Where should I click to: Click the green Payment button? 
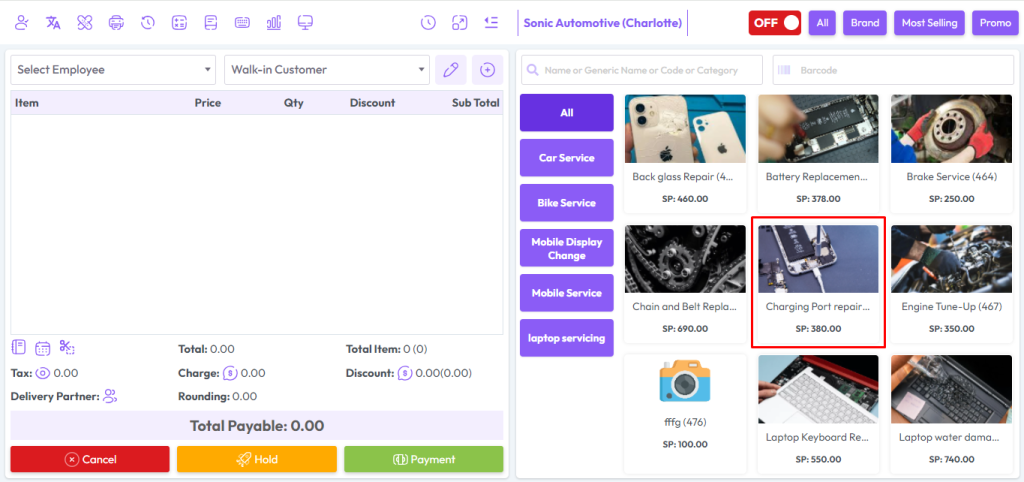click(424, 459)
